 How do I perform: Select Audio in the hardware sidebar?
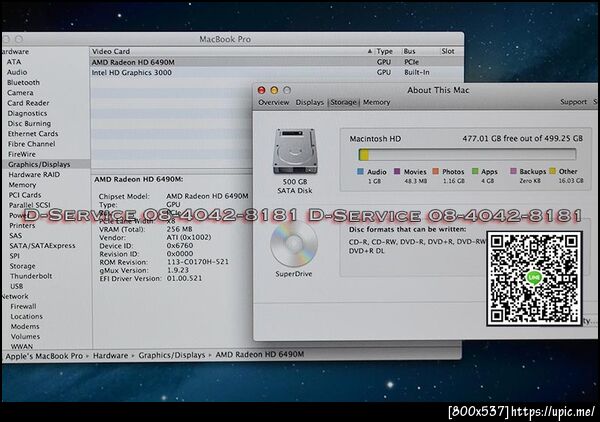pos(17,72)
